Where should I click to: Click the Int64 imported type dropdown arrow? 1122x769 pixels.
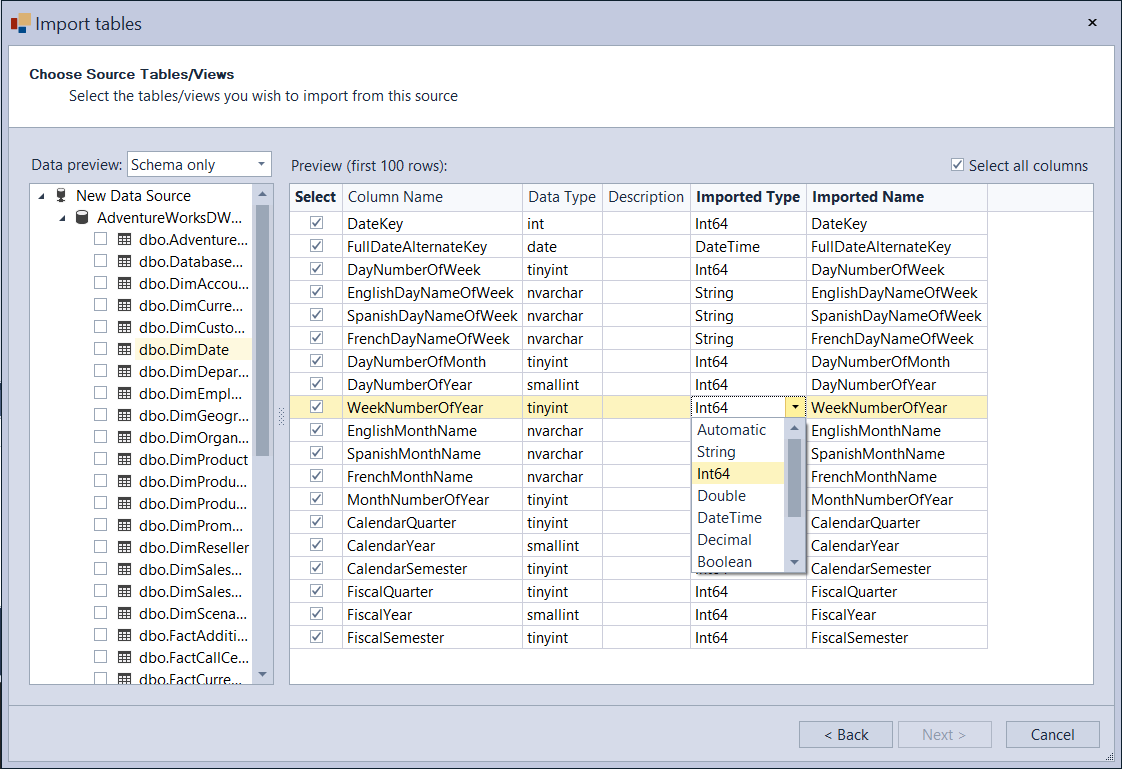coord(795,408)
